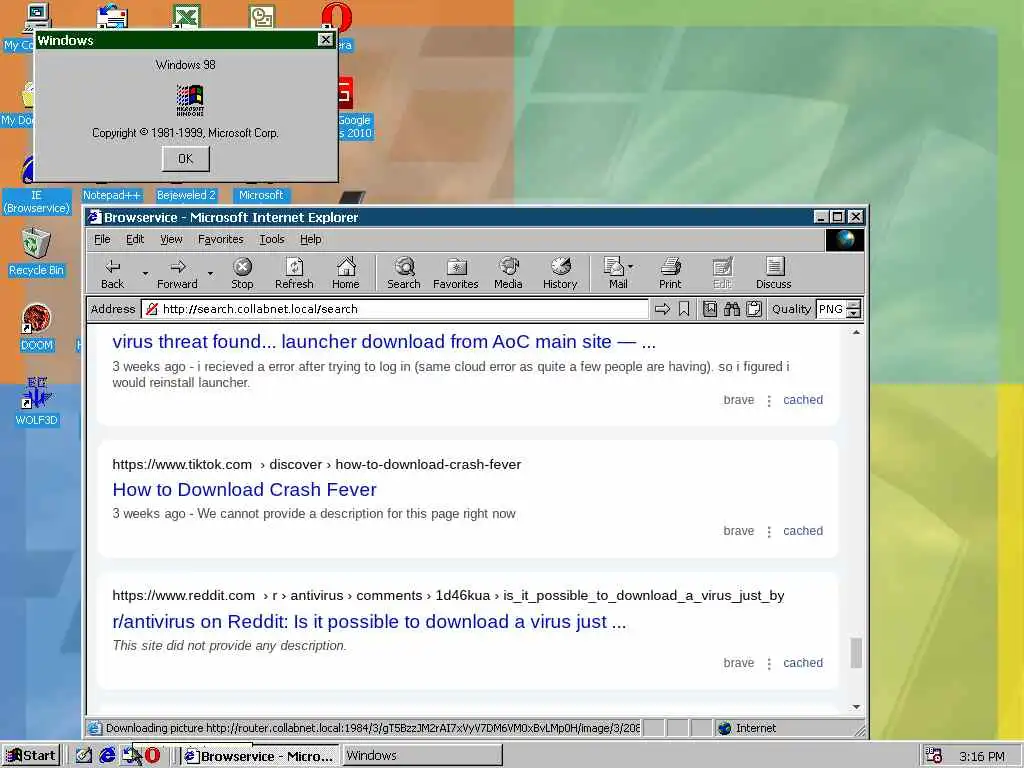Select the DOOM desktop icon
Image resolution: width=1024 pixels, height=768 pixels.
click(36, 327)
